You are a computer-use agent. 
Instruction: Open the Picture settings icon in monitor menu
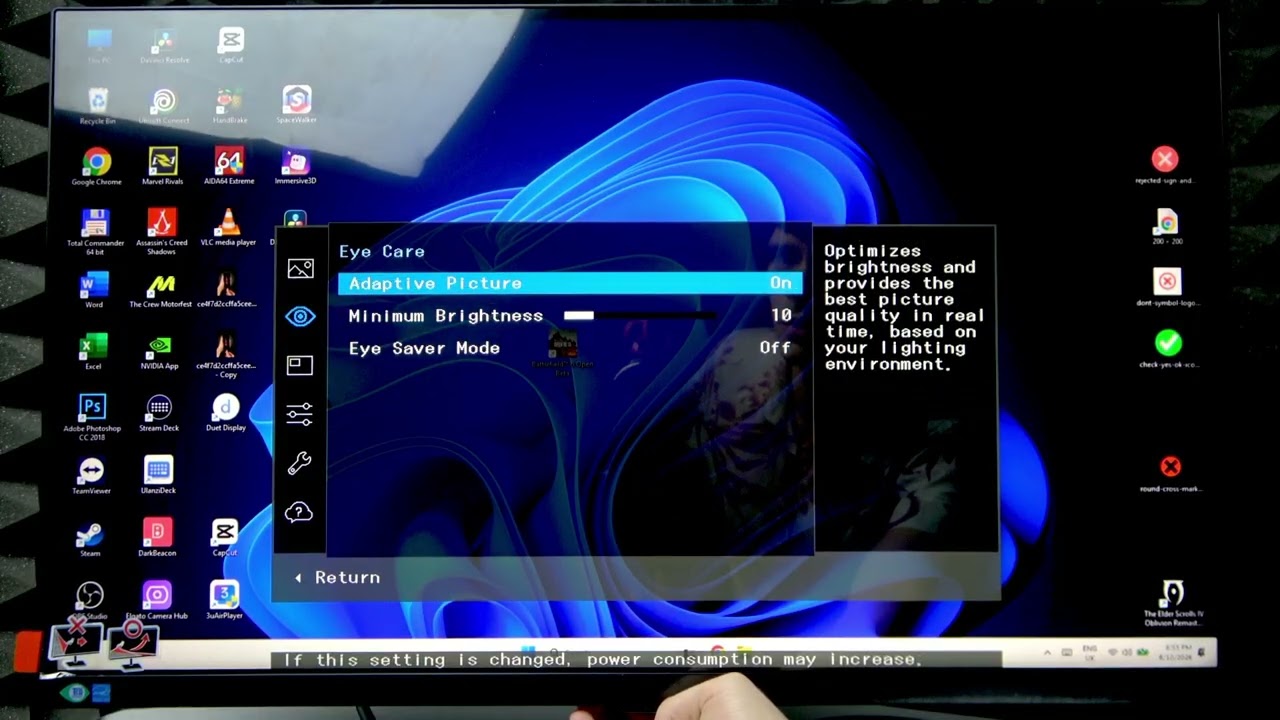click(x=300, y=268)
